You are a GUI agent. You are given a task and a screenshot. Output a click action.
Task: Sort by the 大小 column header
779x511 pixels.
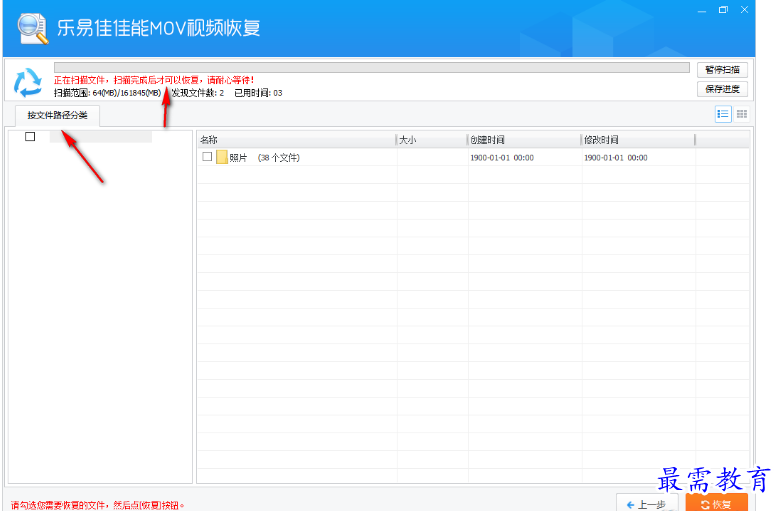(x=431, y=140)
